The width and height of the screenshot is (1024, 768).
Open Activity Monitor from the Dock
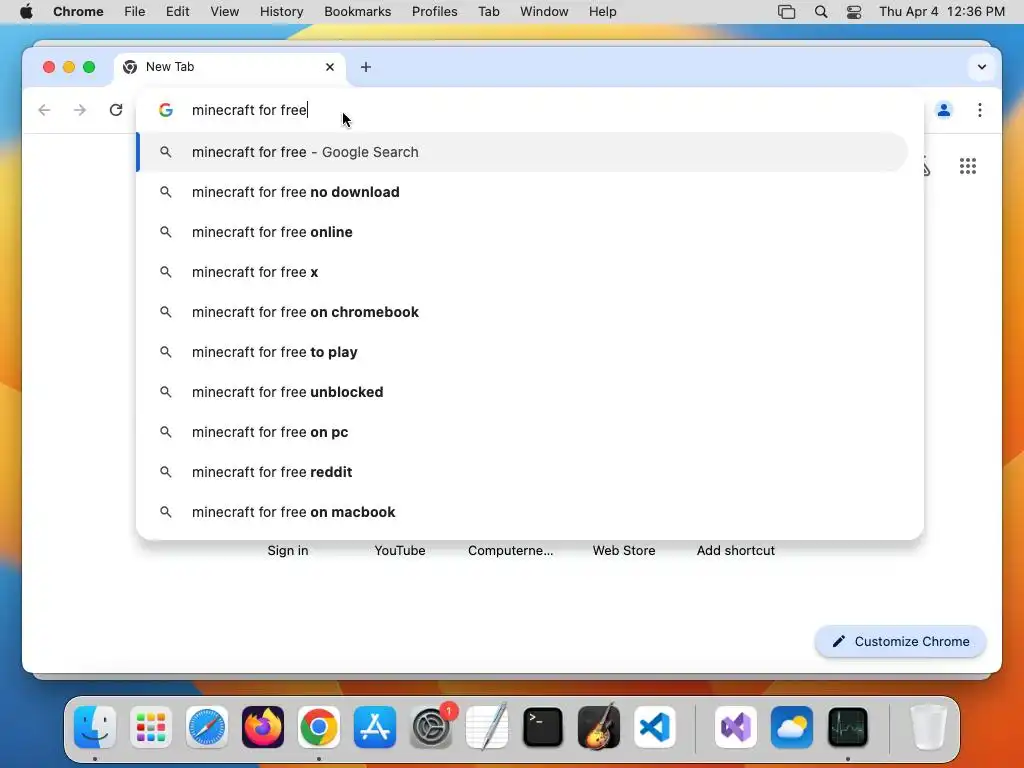click(848, 727)
